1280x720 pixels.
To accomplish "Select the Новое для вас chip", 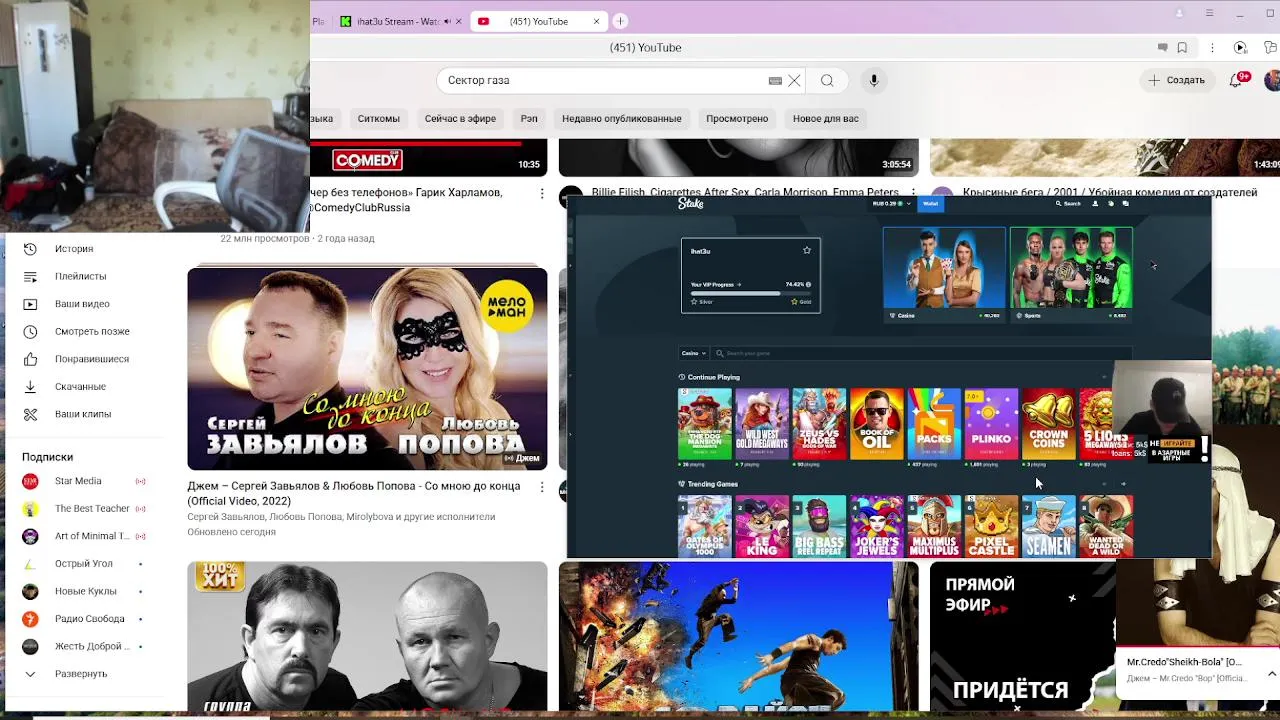I will point(826,119).
